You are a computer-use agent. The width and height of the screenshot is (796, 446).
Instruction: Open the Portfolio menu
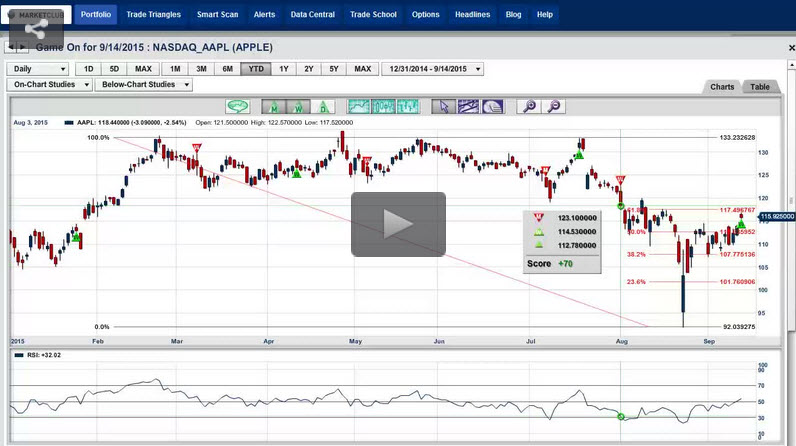click(x=95, y=14)
